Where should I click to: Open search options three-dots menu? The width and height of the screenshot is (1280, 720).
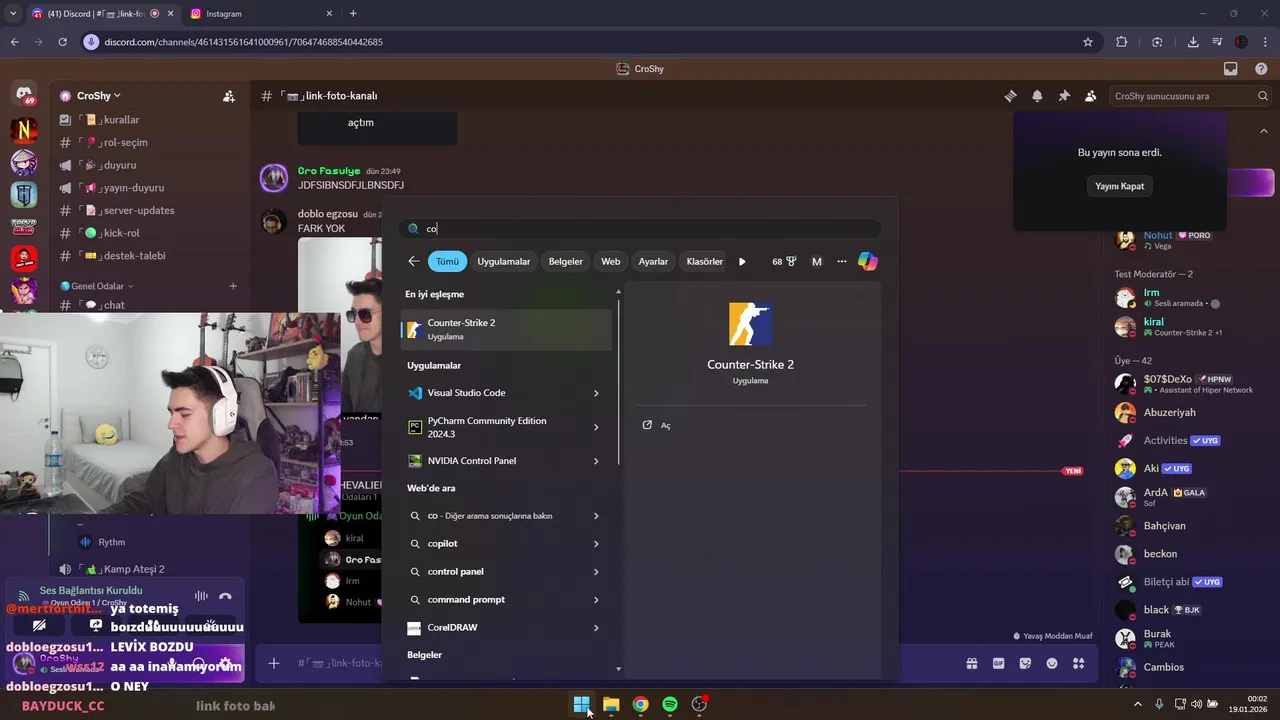click(841, 261)
